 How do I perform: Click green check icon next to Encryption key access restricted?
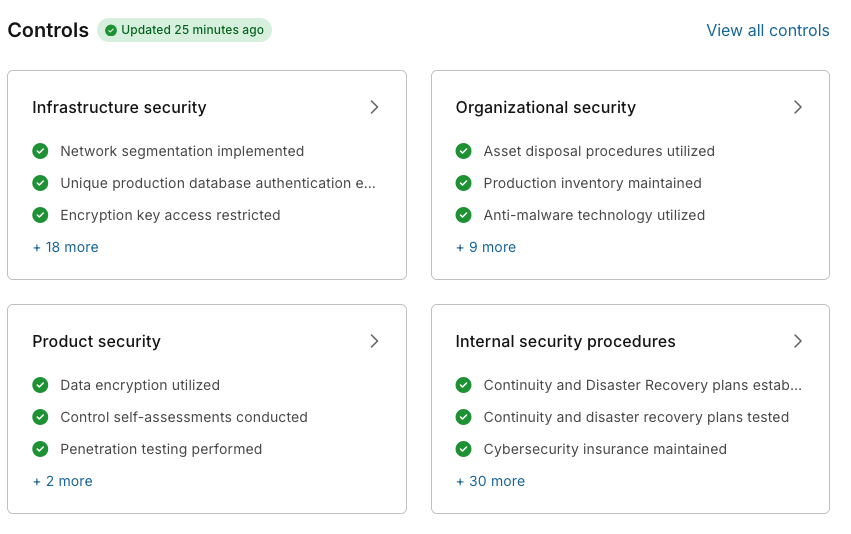click(x=40, y=215)
